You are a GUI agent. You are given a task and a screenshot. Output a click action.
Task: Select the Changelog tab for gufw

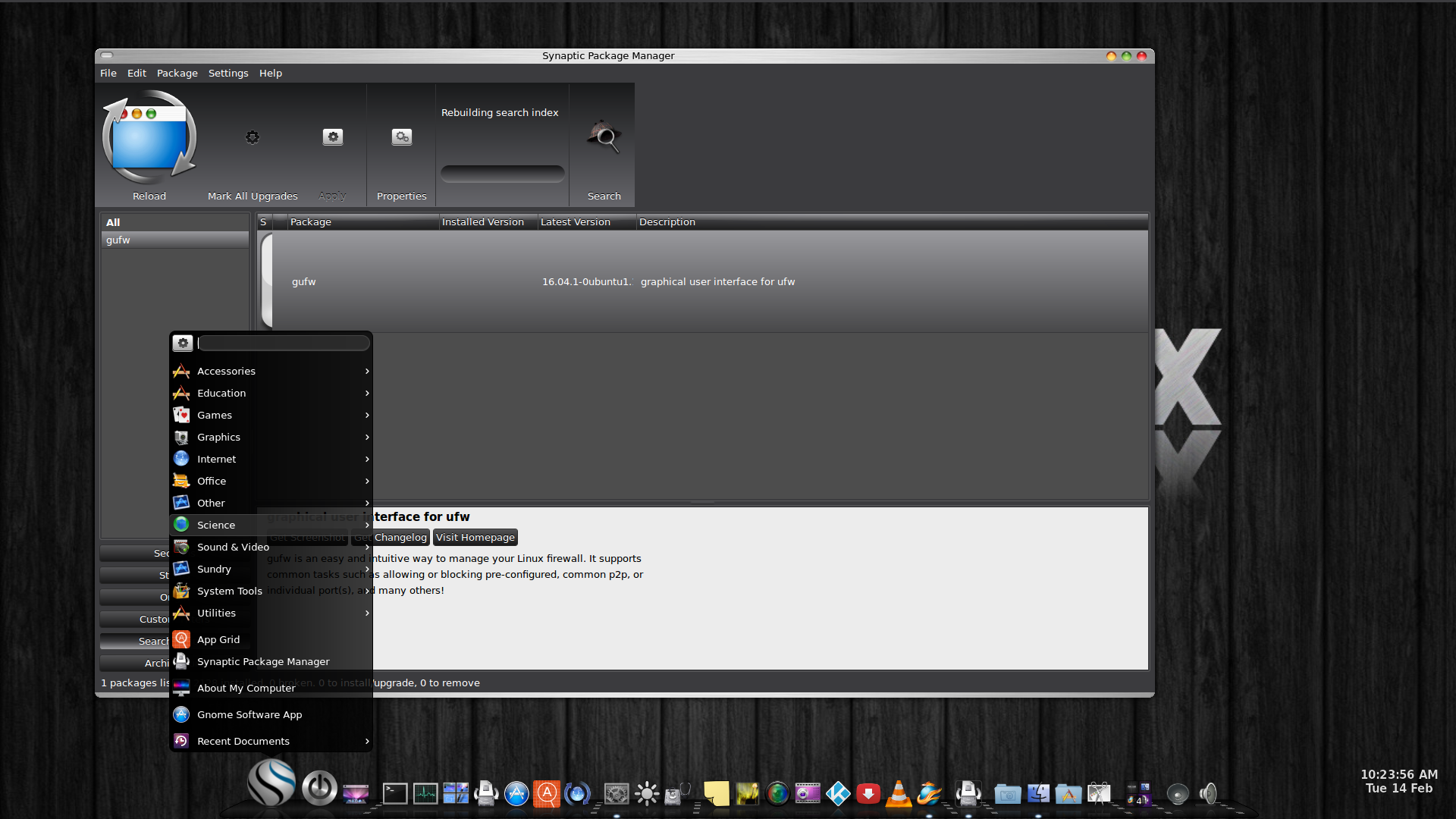click(x=400, y=537)
